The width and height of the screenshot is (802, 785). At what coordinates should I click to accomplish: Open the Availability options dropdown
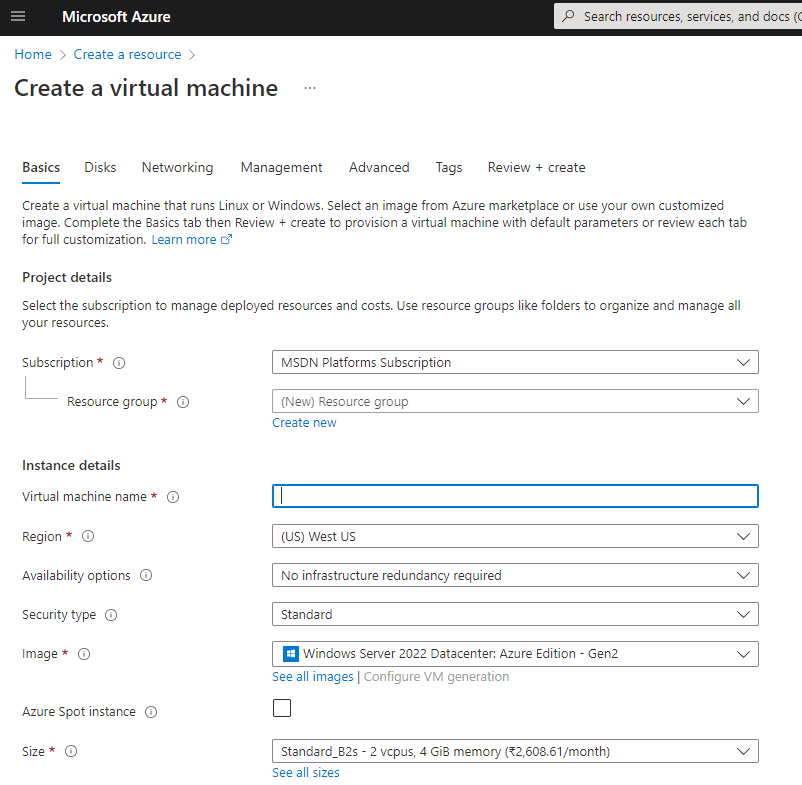(515, 575)
